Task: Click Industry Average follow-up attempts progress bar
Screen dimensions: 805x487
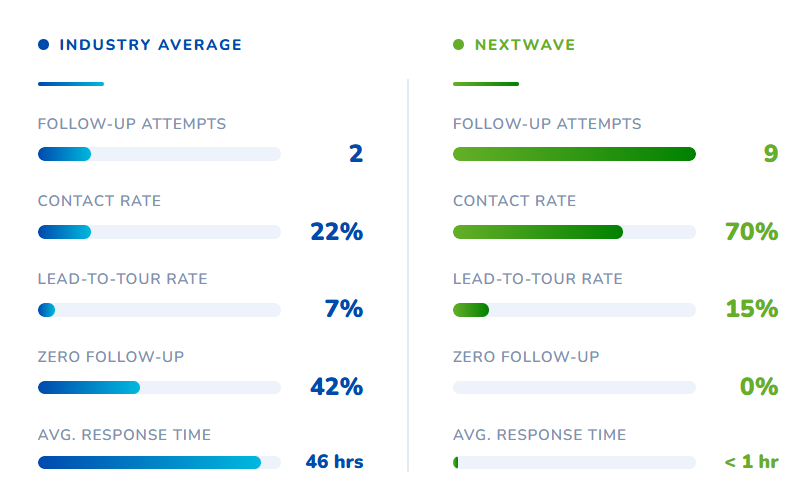Action: 159,154
